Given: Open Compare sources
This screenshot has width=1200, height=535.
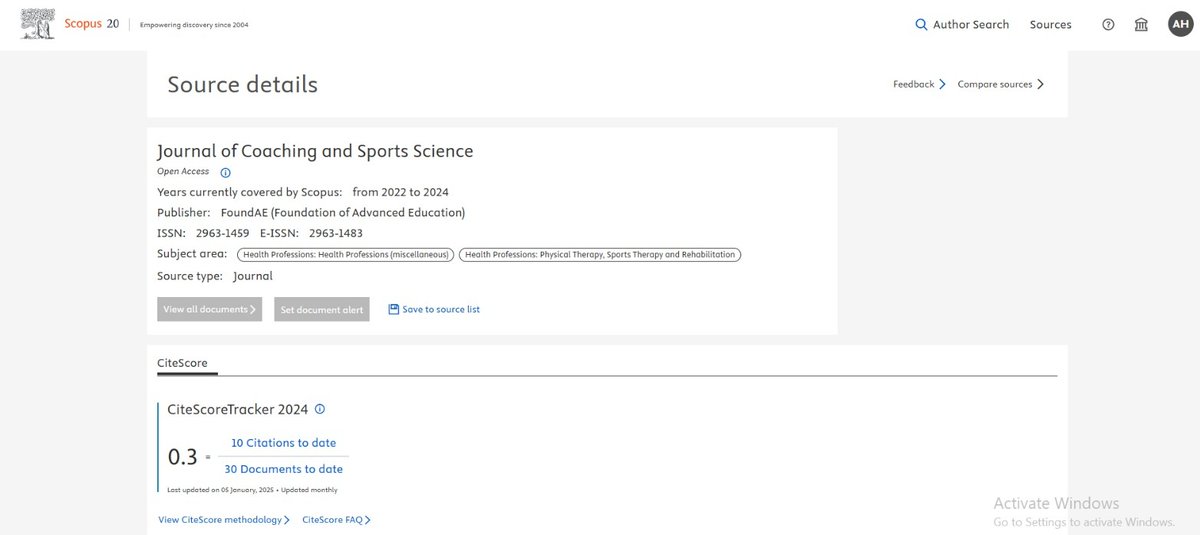Looking at the screenshot, I should click(x=995, y=84).
